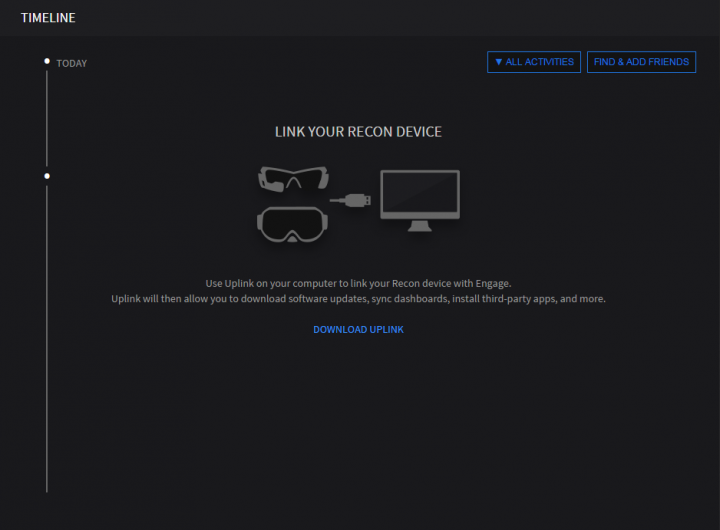Click the sunglasses device icon
The image size is (720, 530).
point(293,179)
